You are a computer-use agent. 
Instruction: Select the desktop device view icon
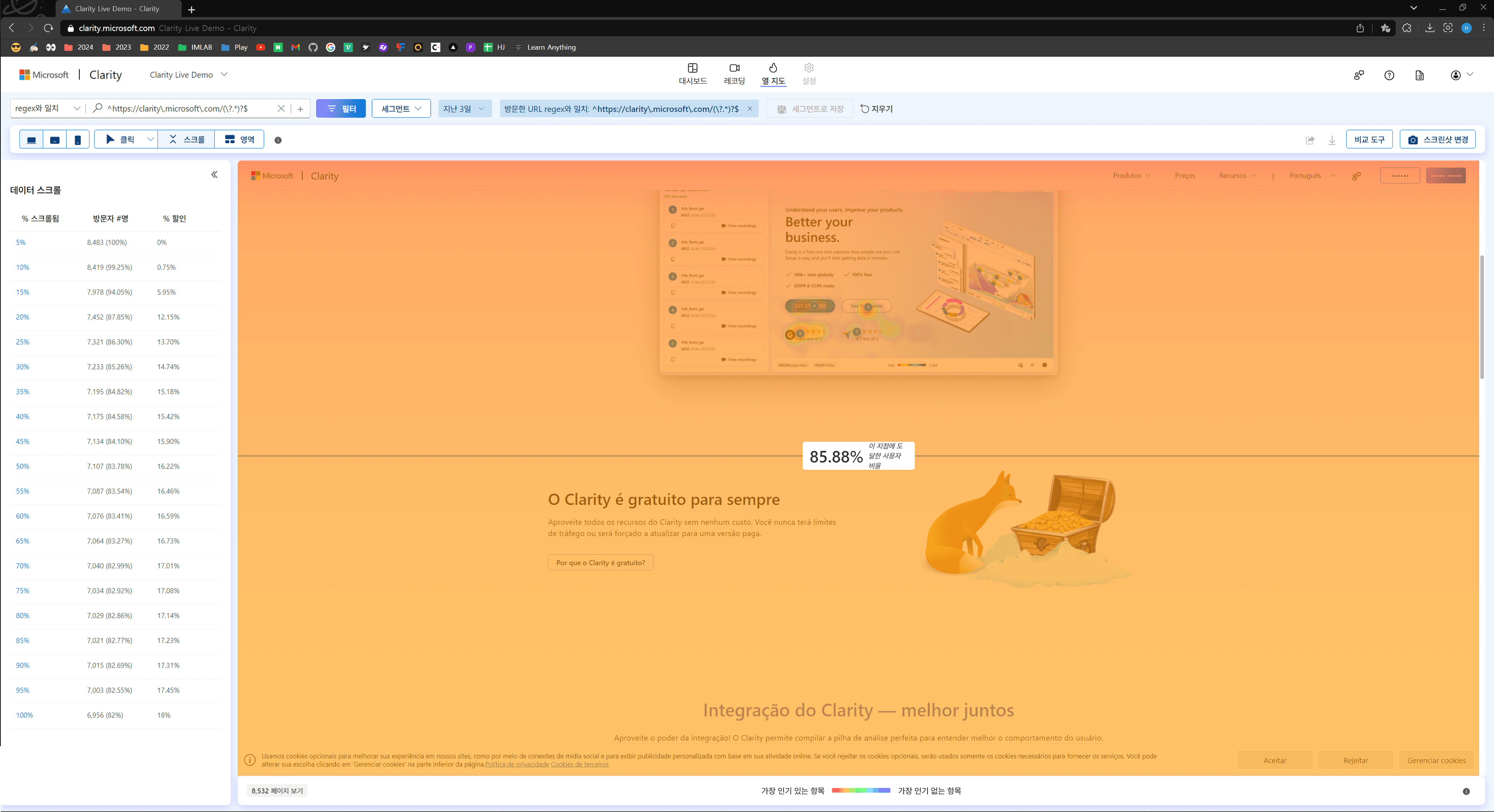[31, 140]
